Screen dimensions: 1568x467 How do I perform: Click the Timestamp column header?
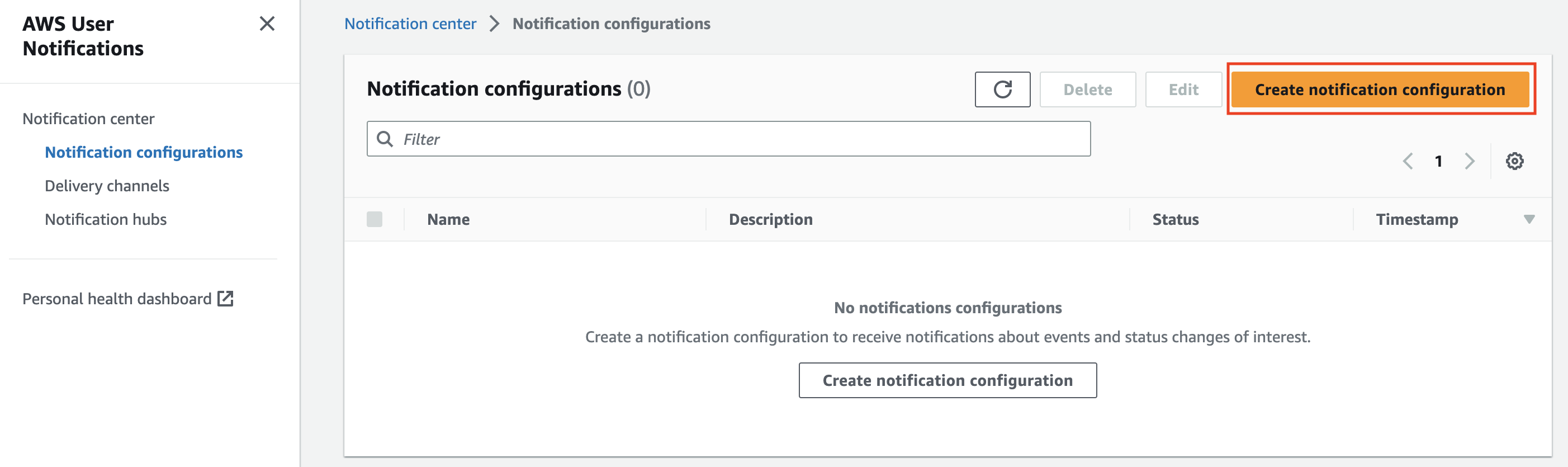1417,219
